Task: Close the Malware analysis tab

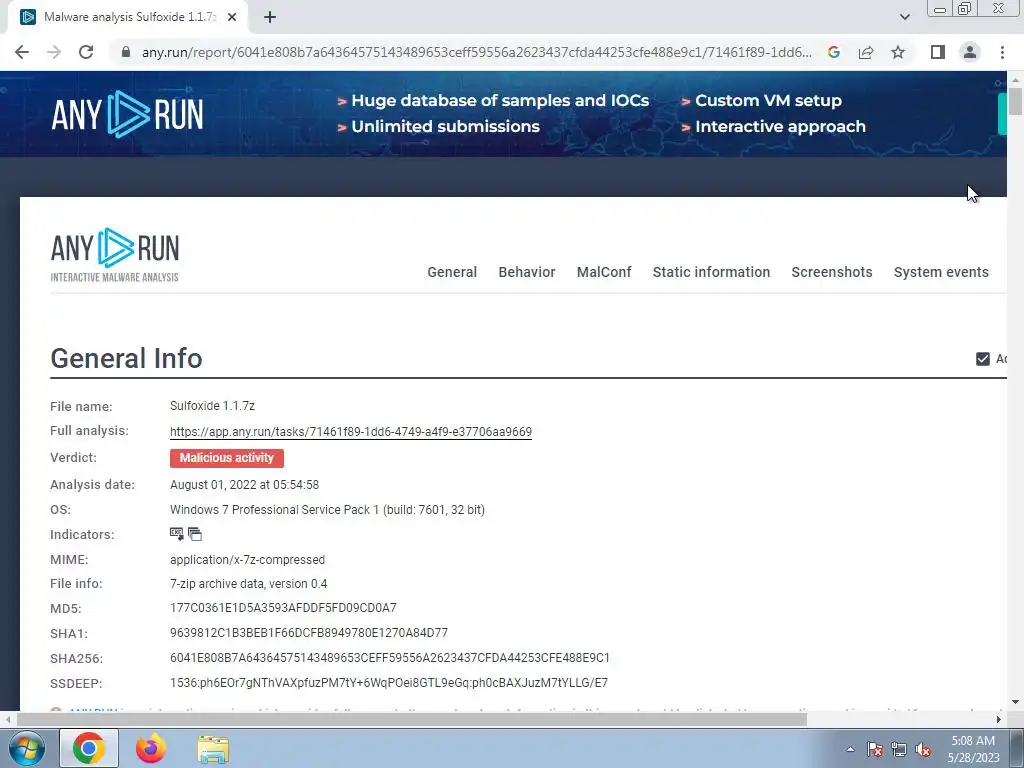Action: (x=232, y=17)
